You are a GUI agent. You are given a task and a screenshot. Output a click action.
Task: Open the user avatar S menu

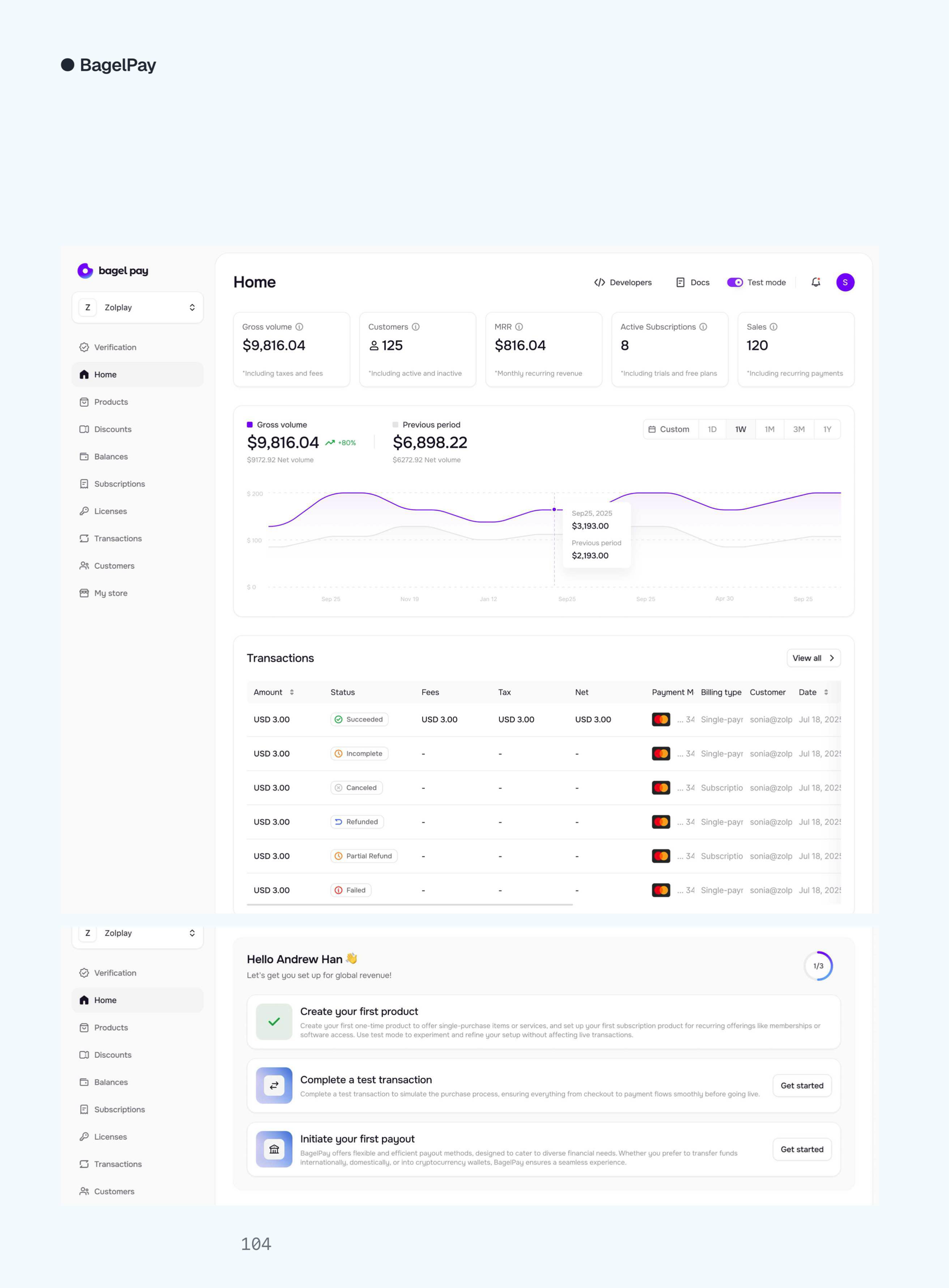(844, 282)
